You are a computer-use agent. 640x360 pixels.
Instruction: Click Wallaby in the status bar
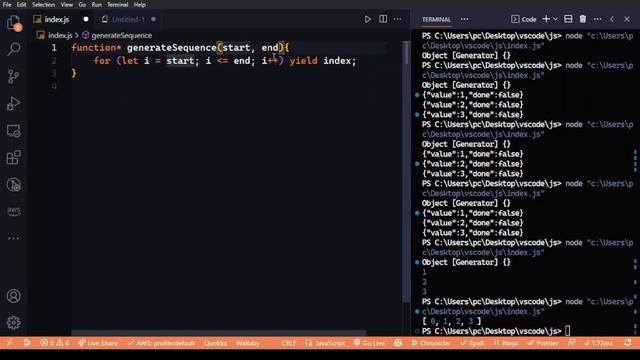pos(248,343)
